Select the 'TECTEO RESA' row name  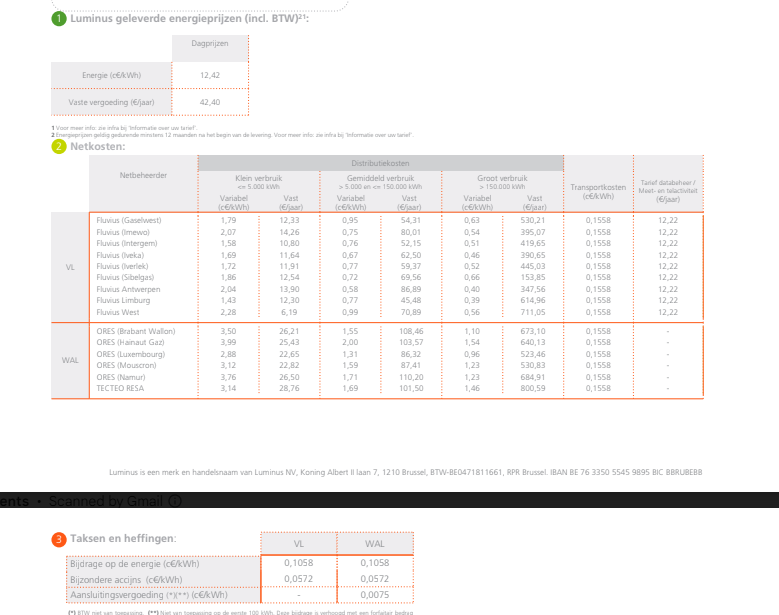[x=120, y=388]
